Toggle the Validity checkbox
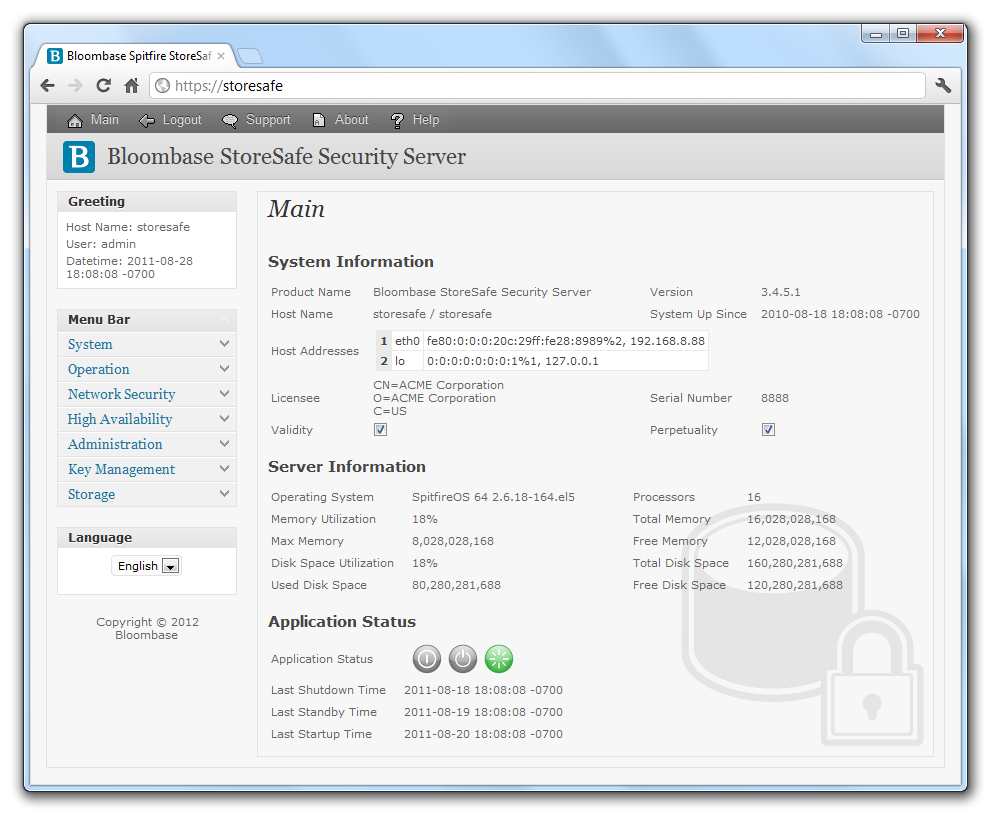The width and height of the screenshot is (997, 821). pyautogui.click(x=380, y=430)
